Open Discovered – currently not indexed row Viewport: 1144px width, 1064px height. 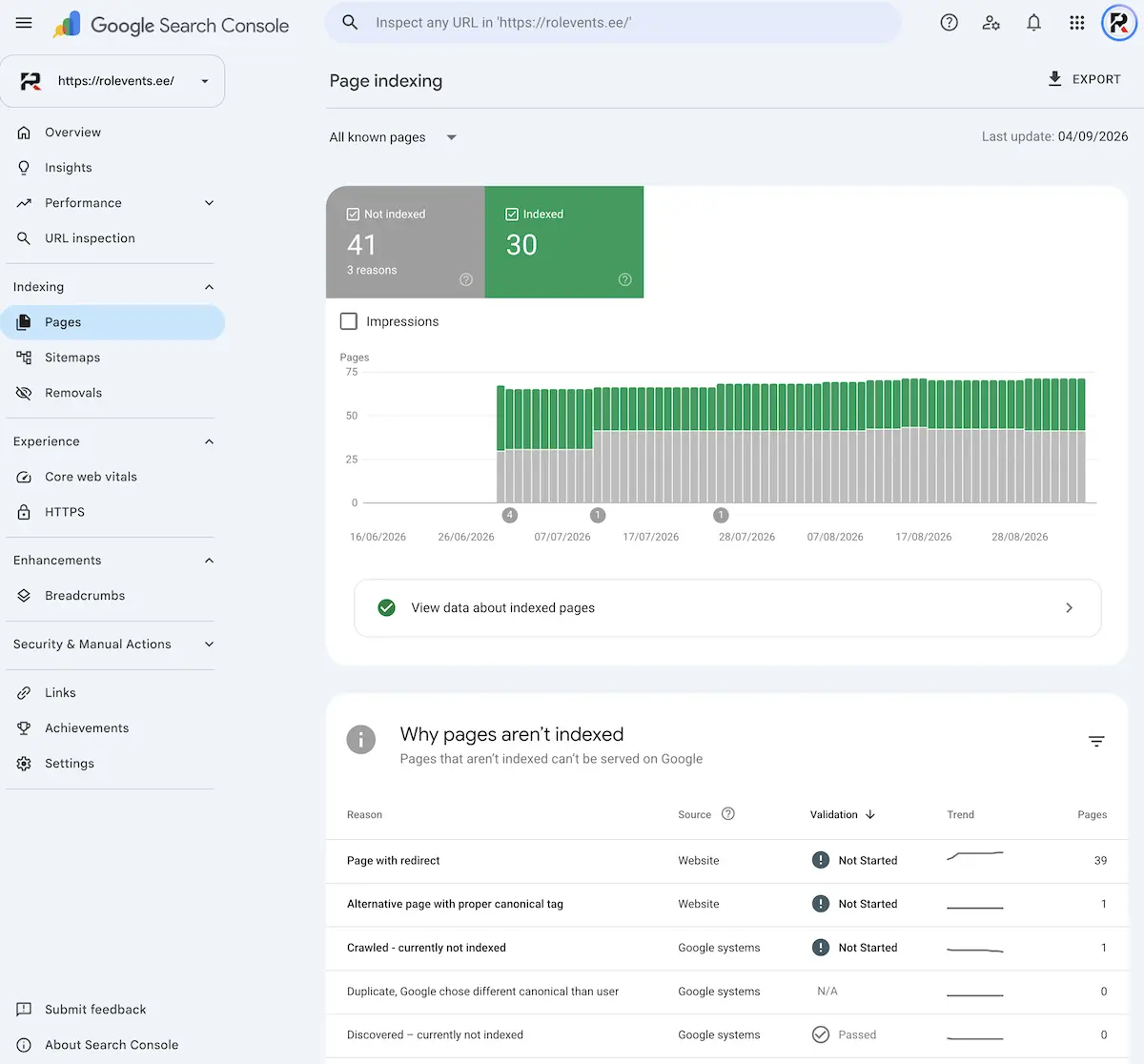pos(727,1035)
